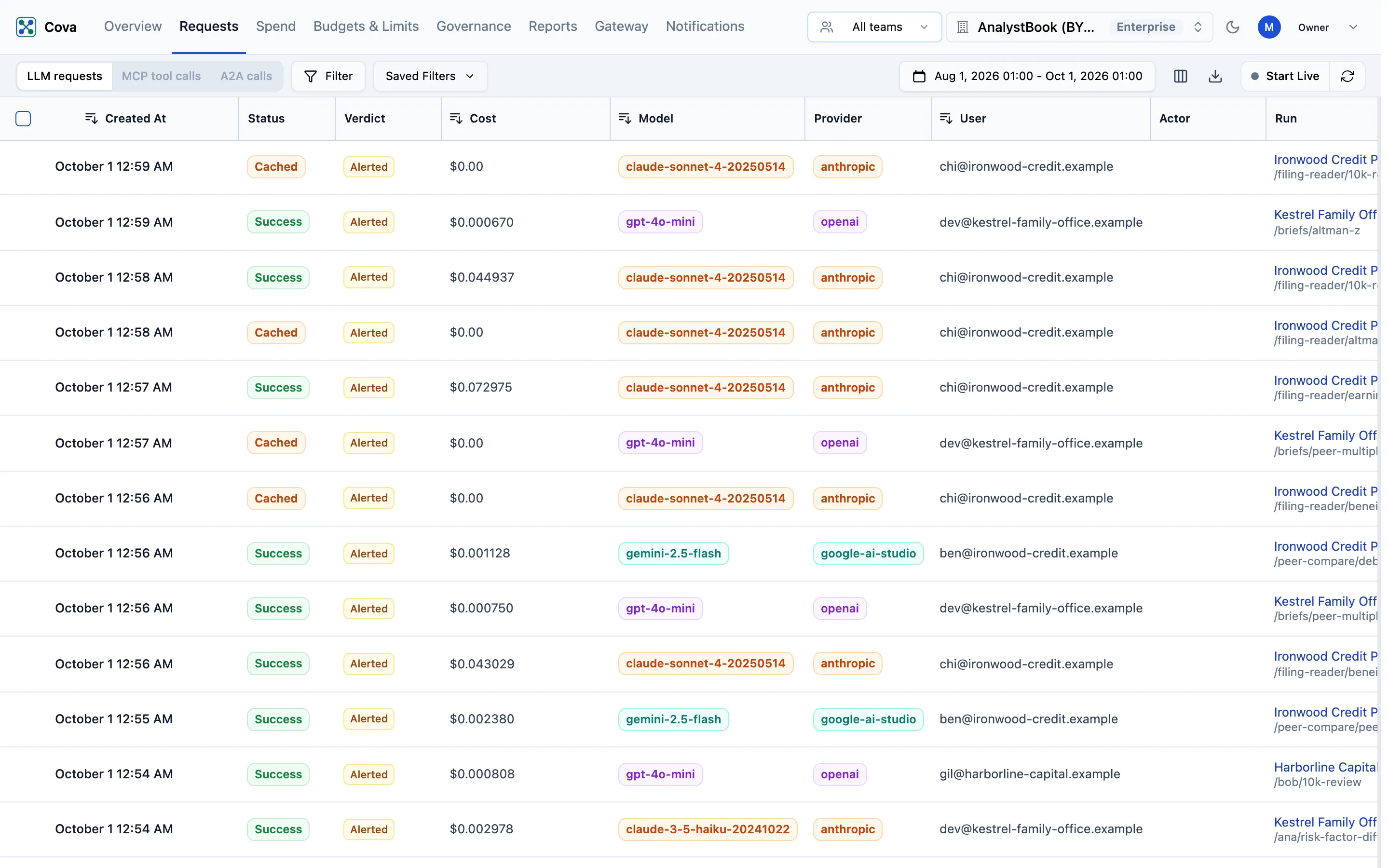Click the Cova logo icon
The width and height of the screenshot is (1389, 868).
[26, 27]
